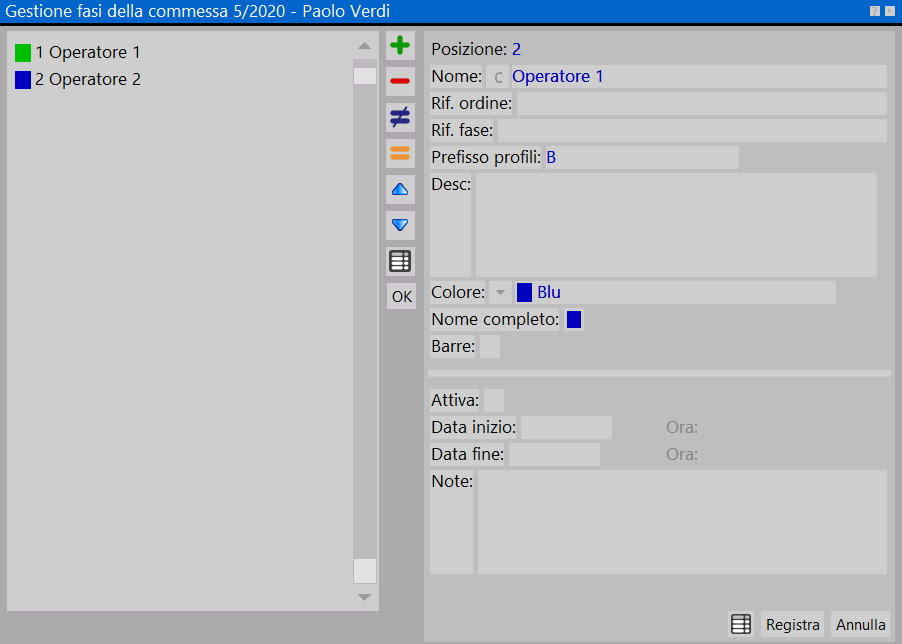Click green swatch of Operatore 1
902x644 pixels.
pyautogui.click(x=23, y=53)
